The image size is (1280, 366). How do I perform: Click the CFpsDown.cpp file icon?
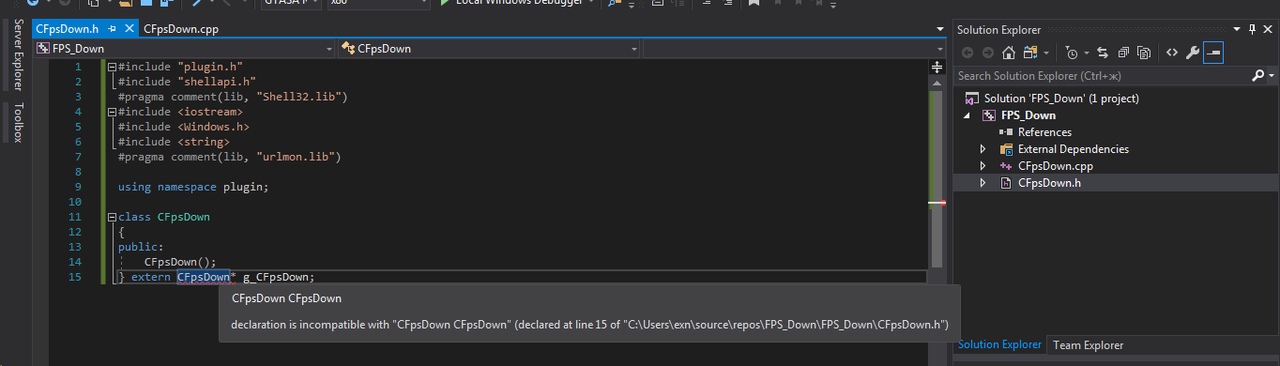pyautogui.click(x=1006, y=166)
